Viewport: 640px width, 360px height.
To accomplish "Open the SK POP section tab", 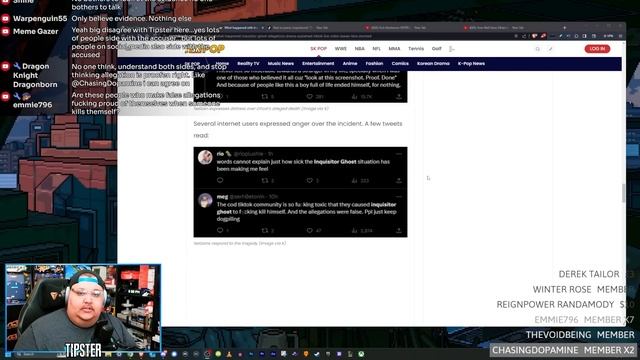I will coord(318,49).
